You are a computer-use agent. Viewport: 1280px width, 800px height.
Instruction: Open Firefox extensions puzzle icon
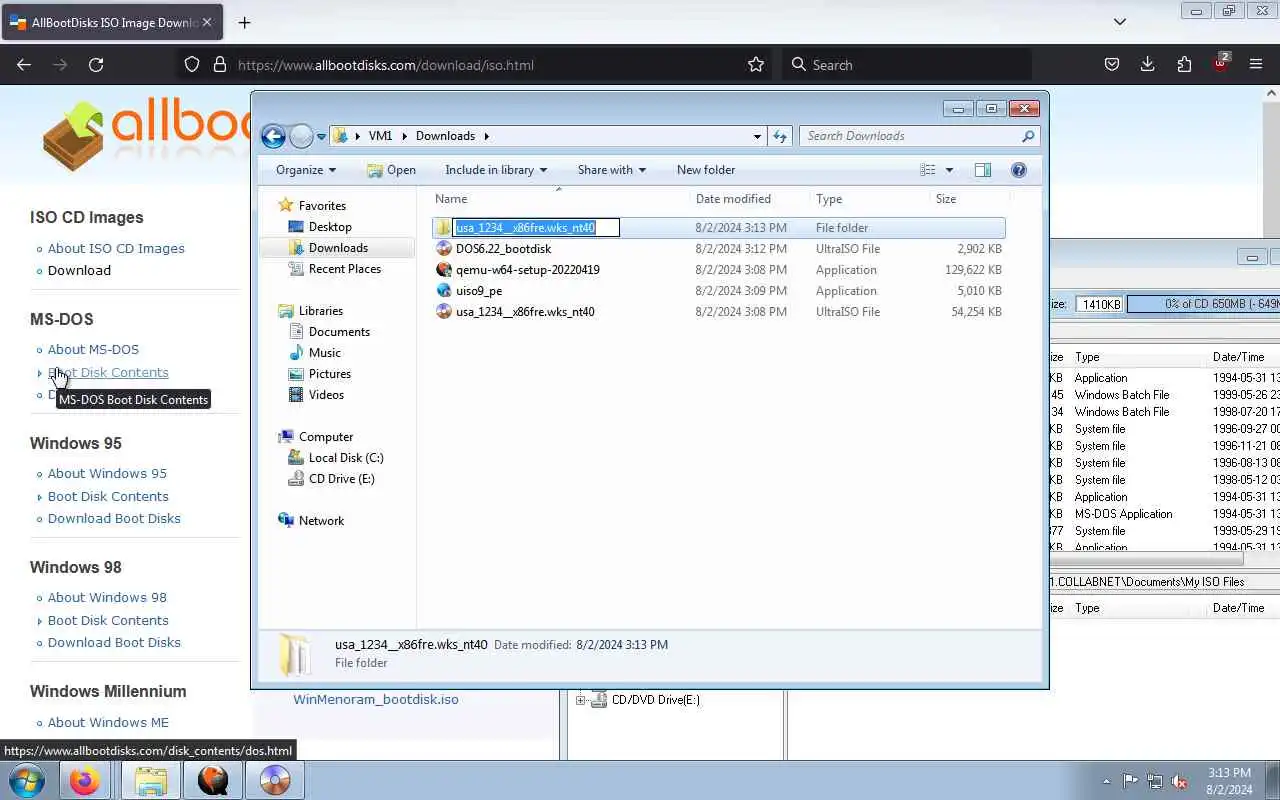click(1184, 65)
